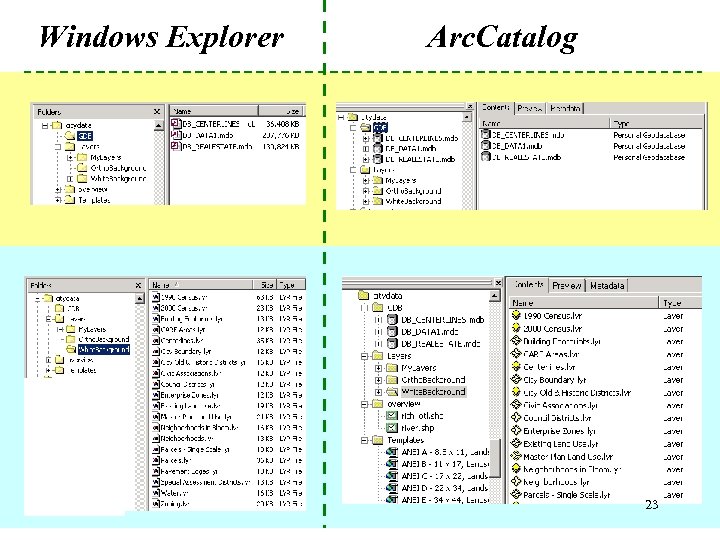Click DB_CENTERLINES.mdb icon in upper ArcCatalog Contents list
This screenshot has height=540, width=720.
tap(485, 135)
